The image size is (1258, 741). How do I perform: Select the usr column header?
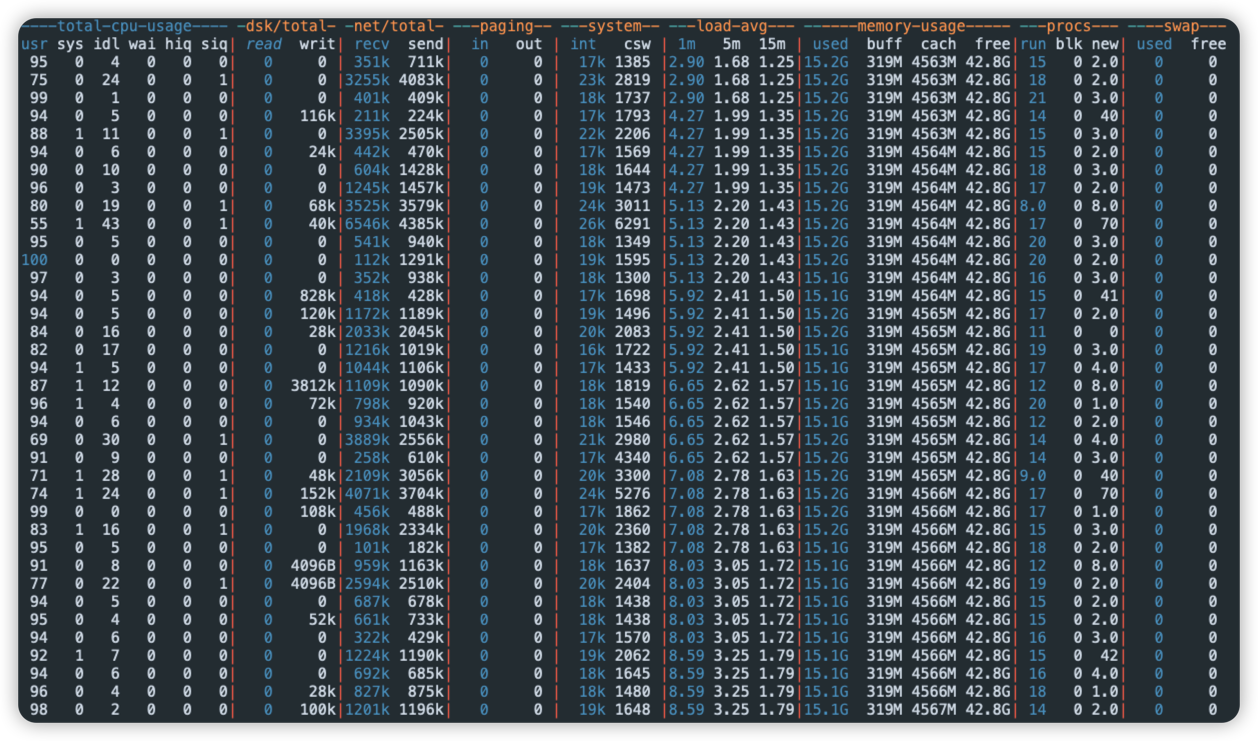[34, 44]
